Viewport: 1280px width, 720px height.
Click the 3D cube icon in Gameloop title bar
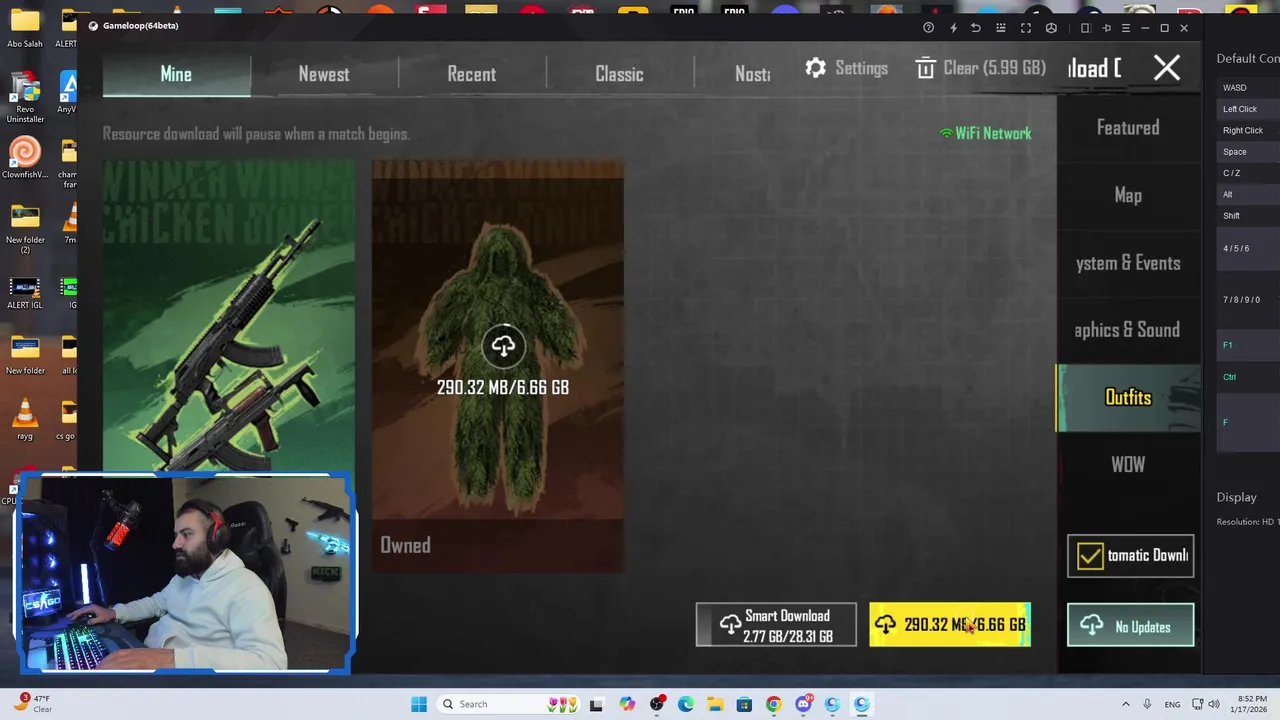[1051, 28]
